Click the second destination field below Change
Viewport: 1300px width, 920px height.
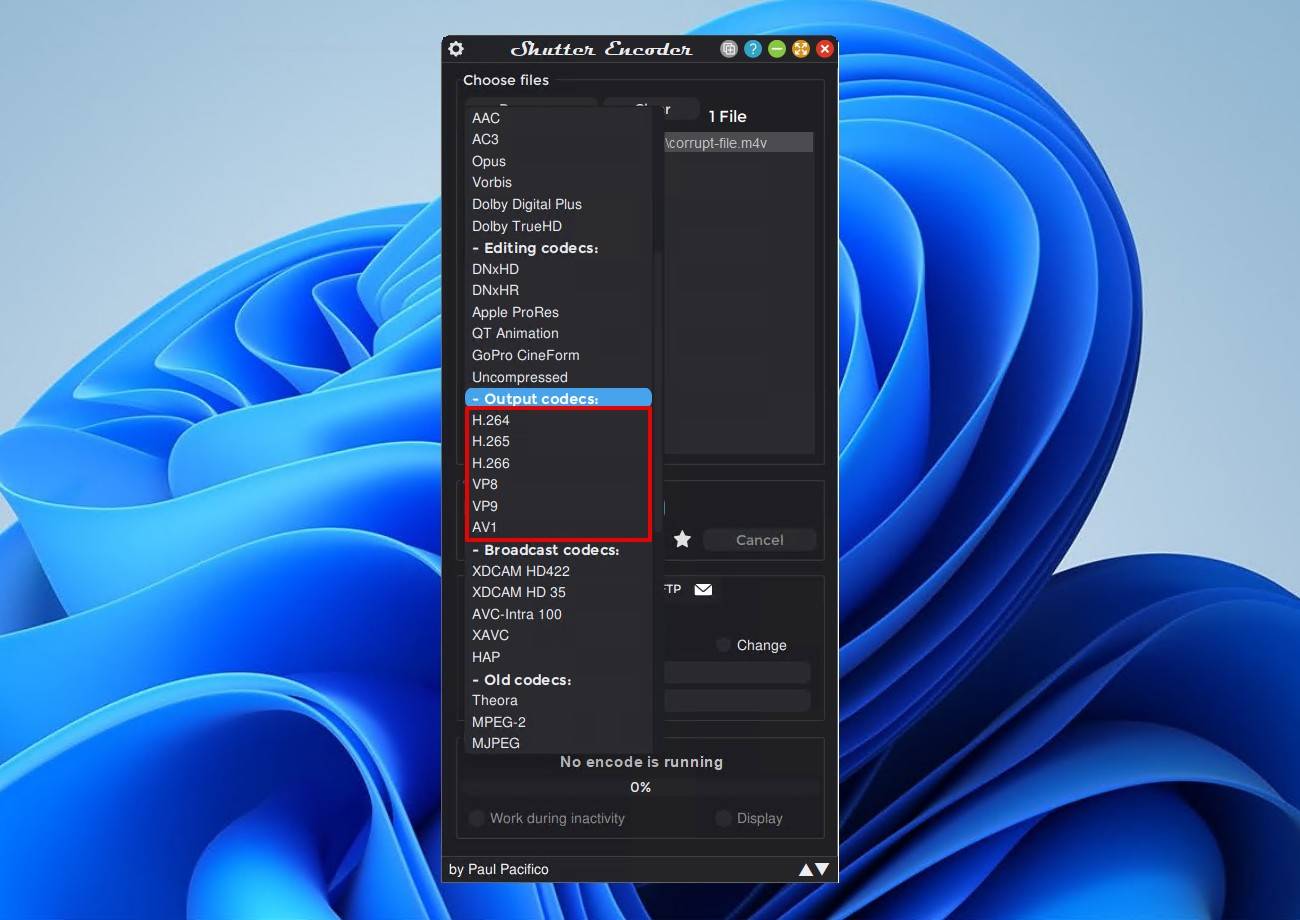click(x=736, y=700)
